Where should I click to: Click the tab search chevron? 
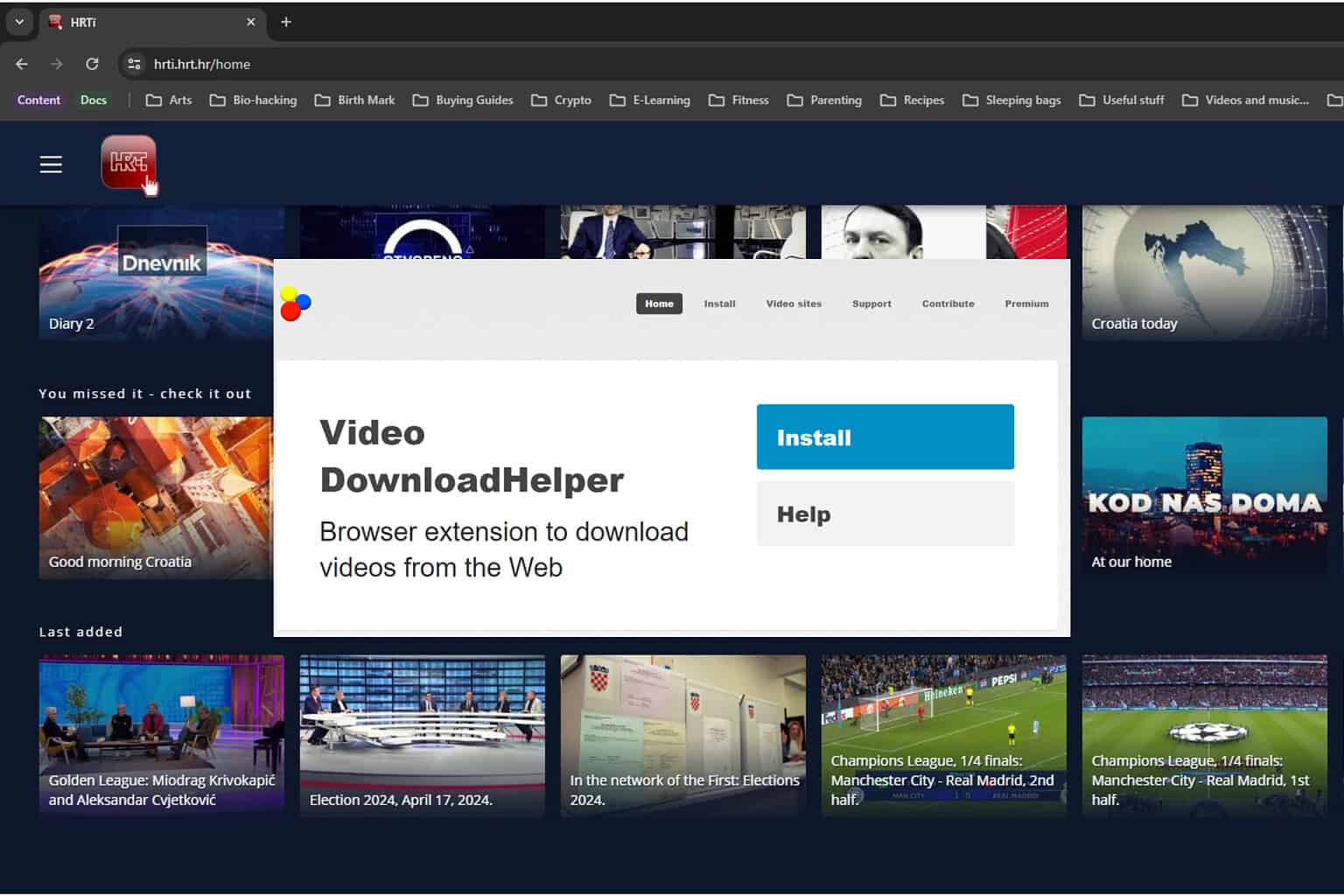pyautogui.click(x=18, y=21)
